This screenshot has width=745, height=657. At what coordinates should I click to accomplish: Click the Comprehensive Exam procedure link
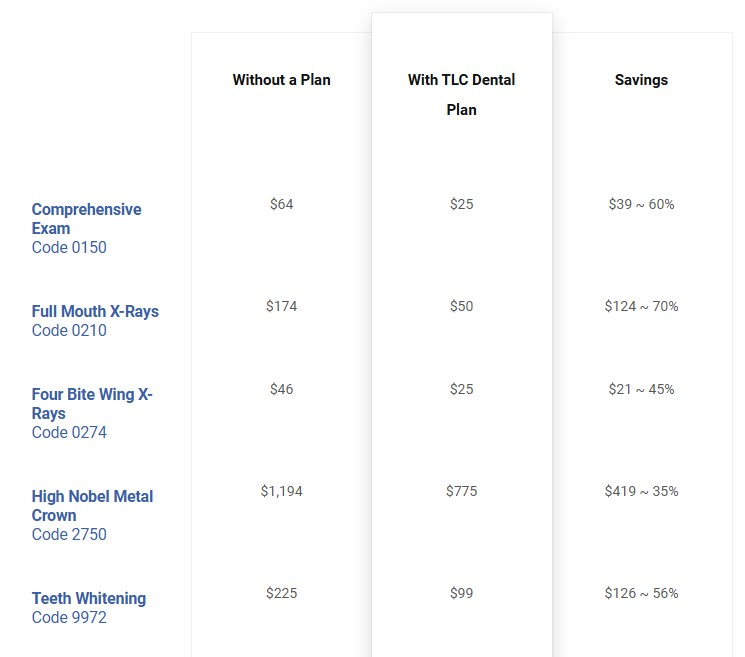click(86, 218)
